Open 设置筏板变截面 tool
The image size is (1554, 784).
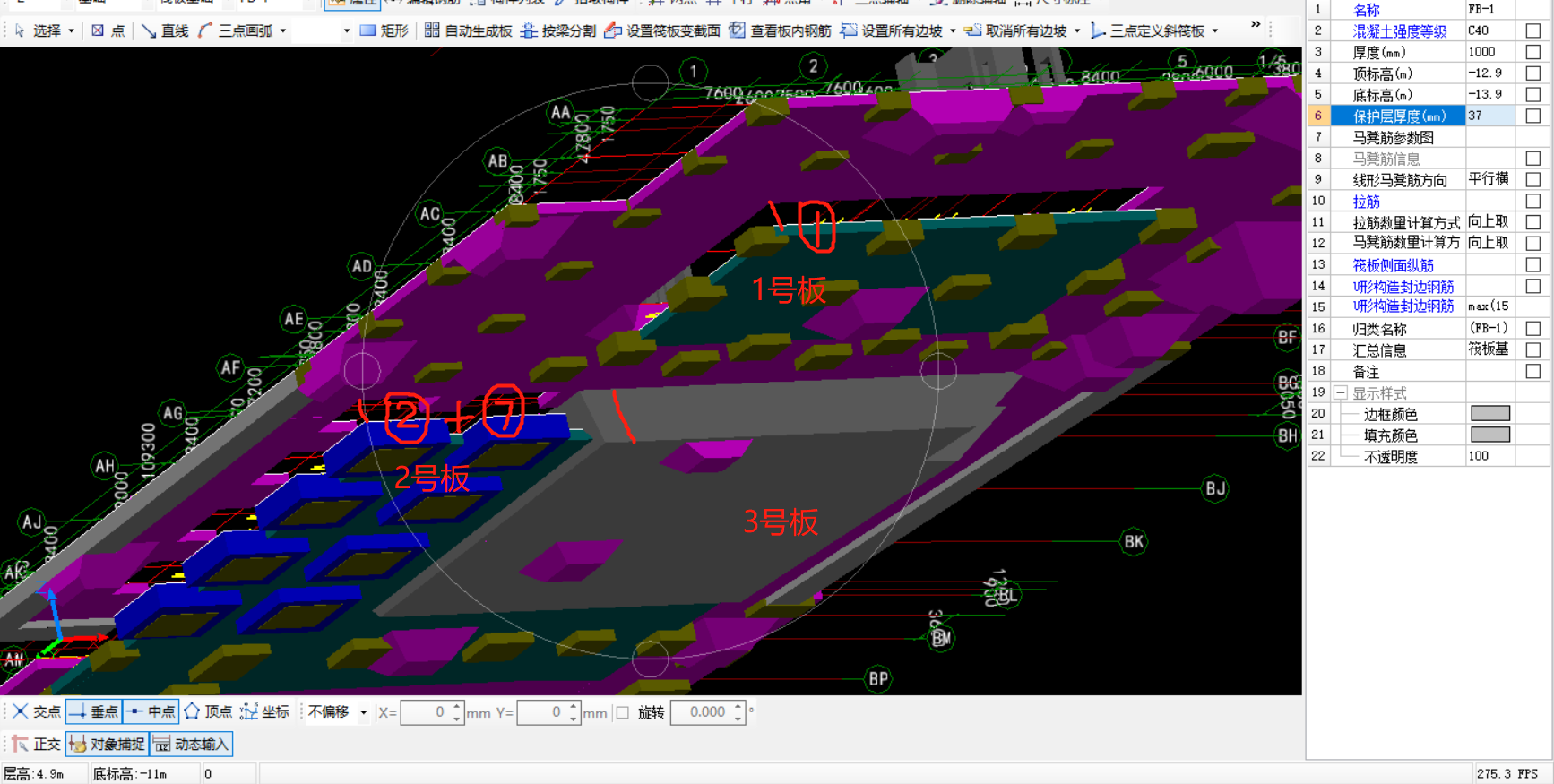tap(662, 30)
